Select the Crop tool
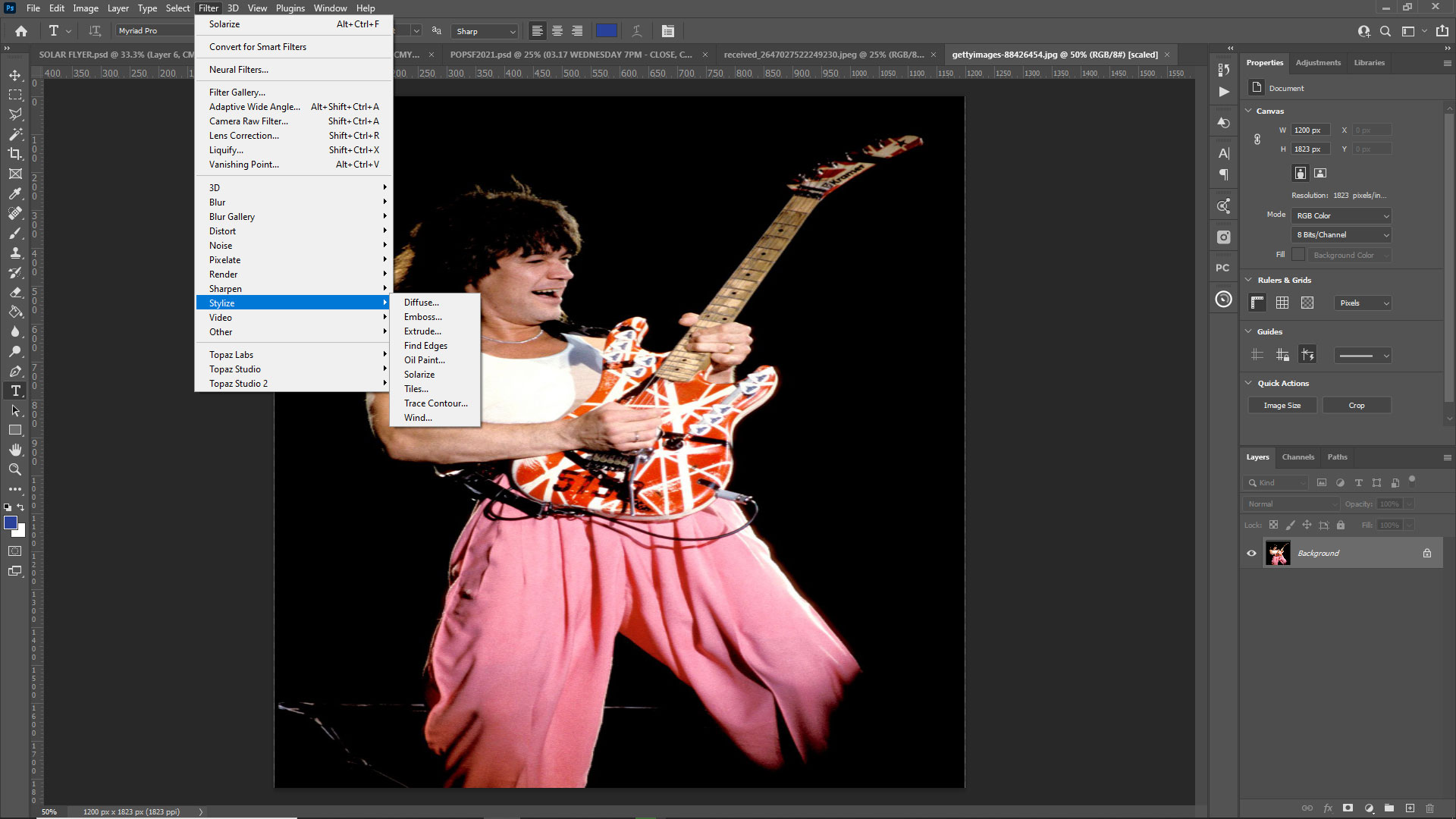1456x819 pixels. pos(15,154)
